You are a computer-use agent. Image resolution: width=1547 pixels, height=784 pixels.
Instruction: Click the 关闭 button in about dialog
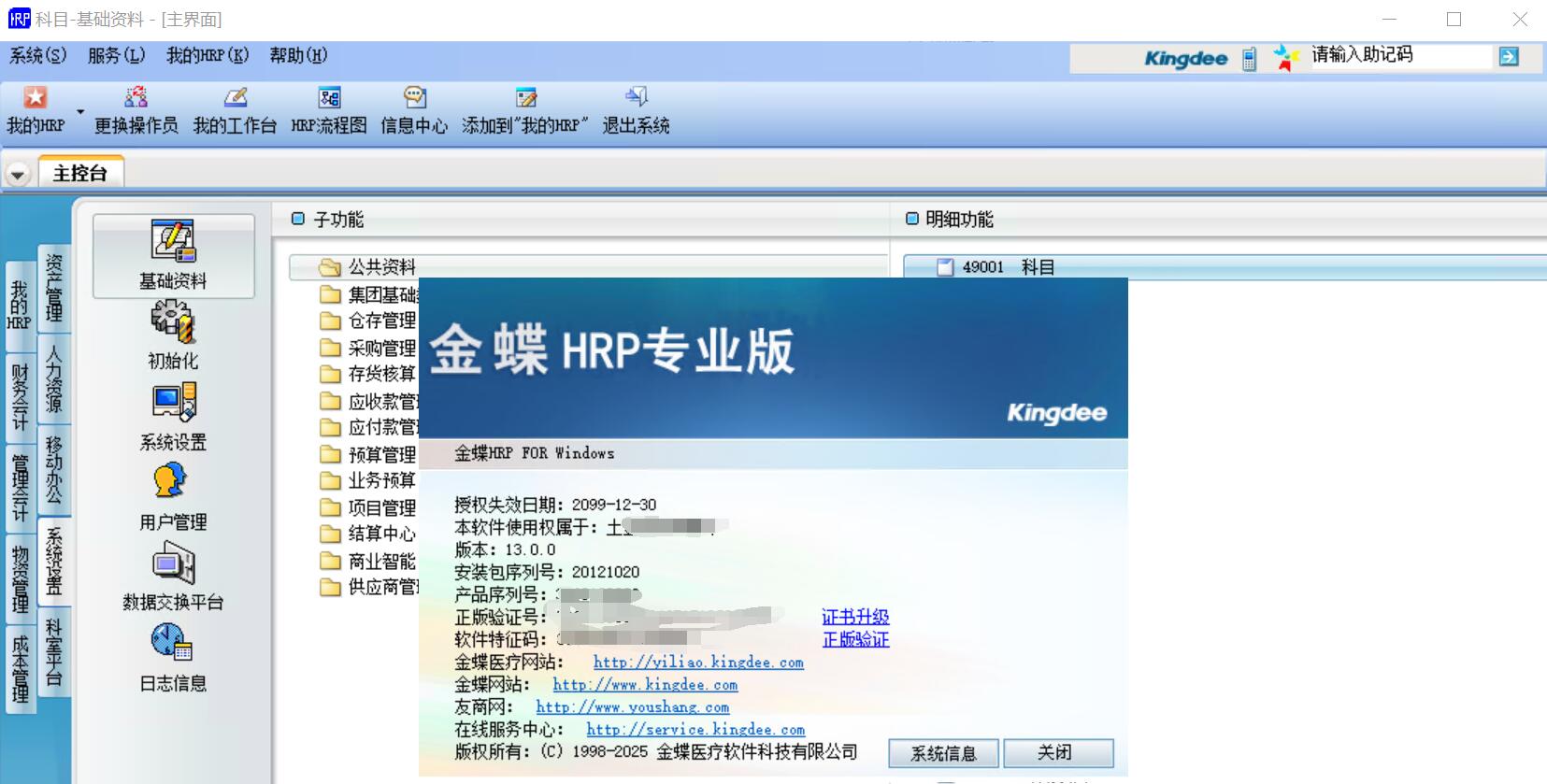pos(1058,753)
